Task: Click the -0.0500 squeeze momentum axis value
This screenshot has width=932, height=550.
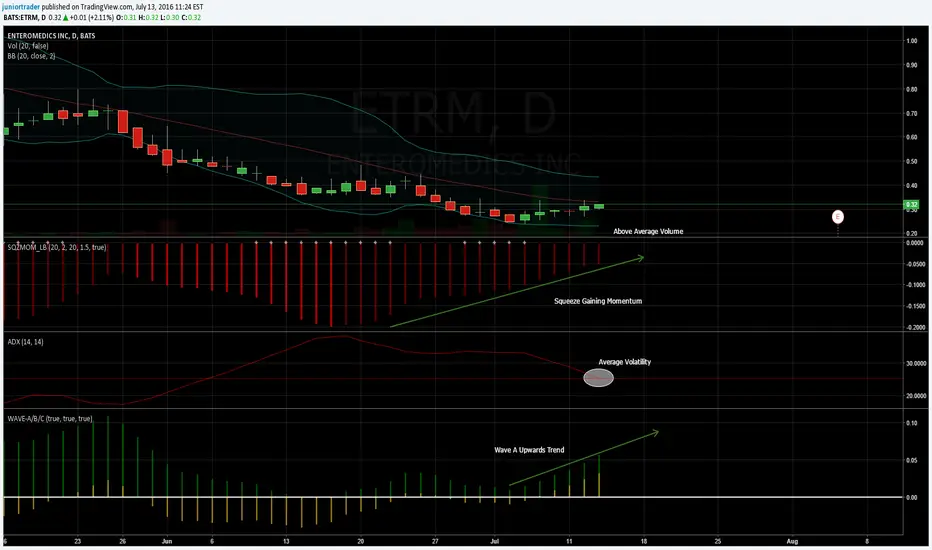Action: tap(915, 264)
